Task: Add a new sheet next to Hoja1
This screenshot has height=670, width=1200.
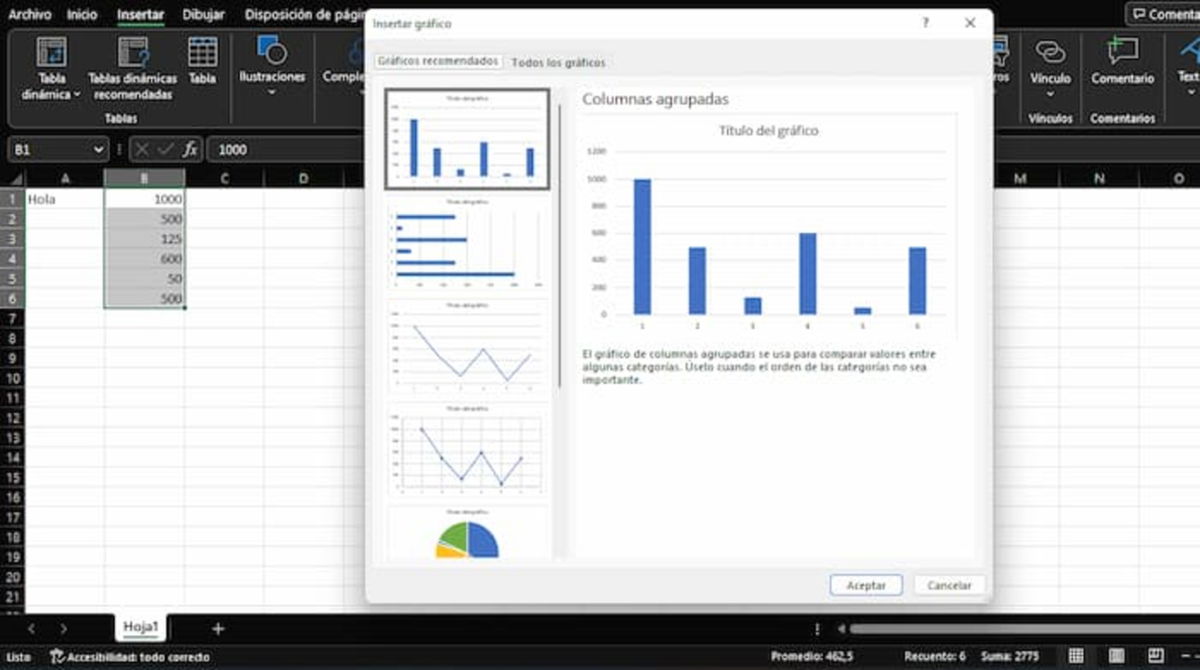Action: 217,628
